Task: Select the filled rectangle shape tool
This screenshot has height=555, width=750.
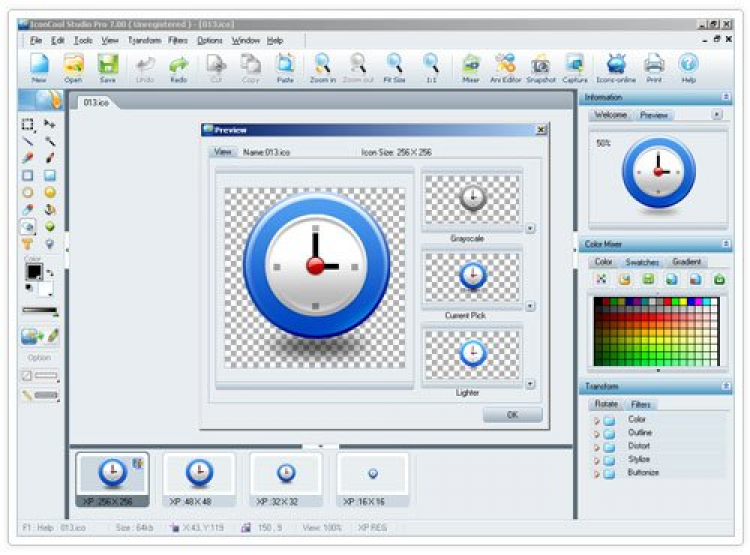Action: click(x=50, y=175)
